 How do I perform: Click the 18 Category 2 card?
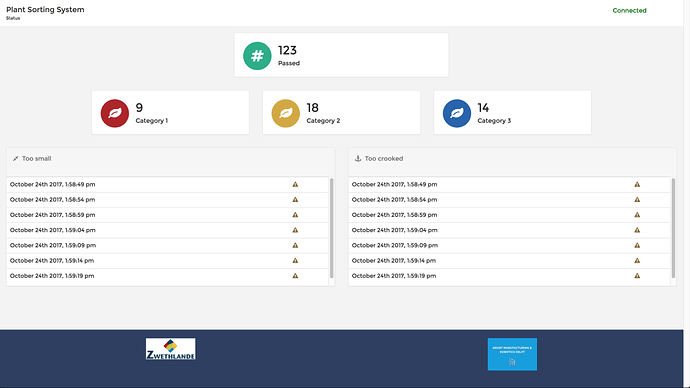[x=341, y=113]
